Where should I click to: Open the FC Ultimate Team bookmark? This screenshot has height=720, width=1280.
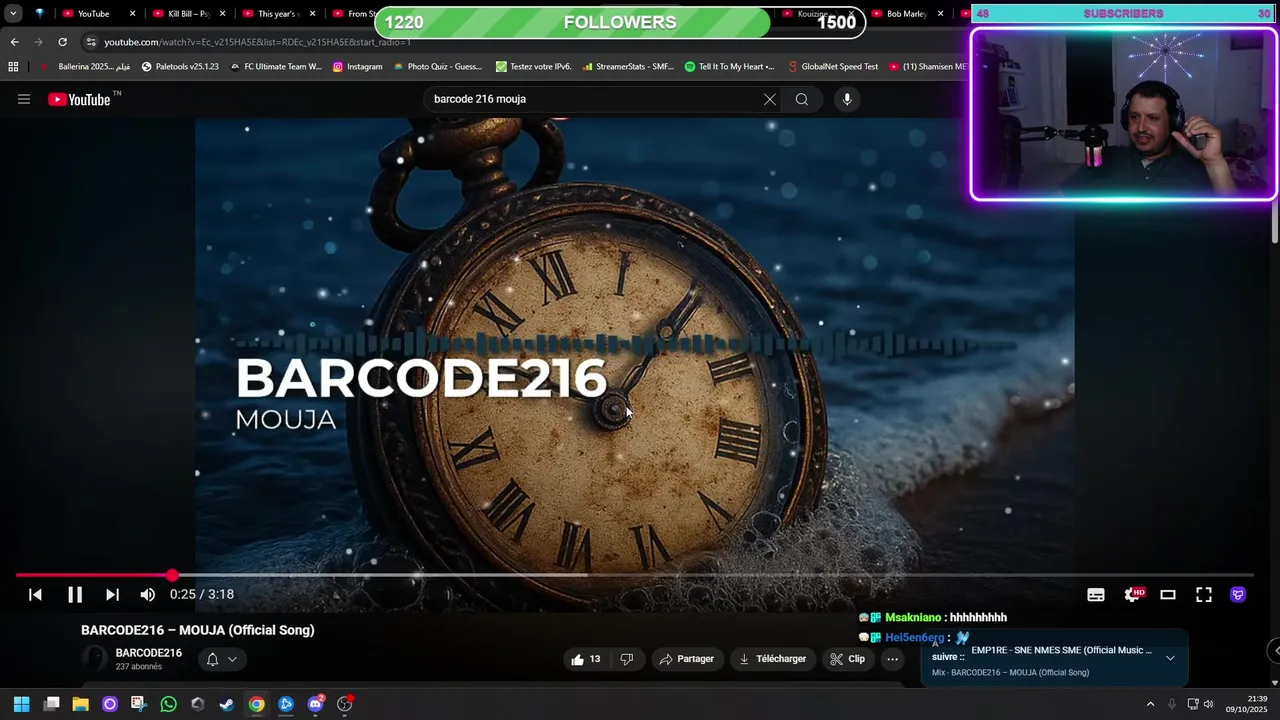(x=275, y=67)
